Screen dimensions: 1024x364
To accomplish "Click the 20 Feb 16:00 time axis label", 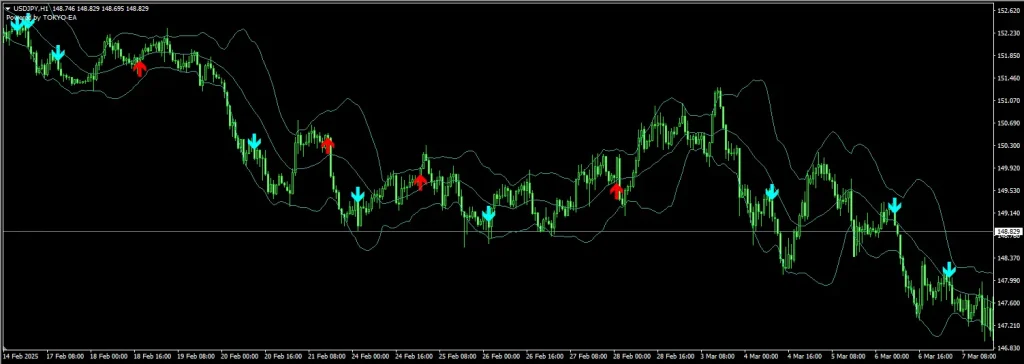I will coord(283,357).
